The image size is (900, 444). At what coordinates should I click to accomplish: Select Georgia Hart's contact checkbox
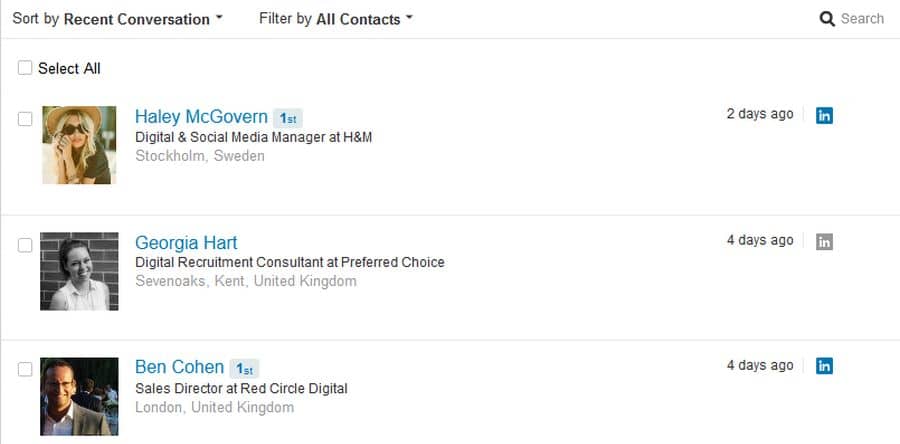(x=25, y=245)
